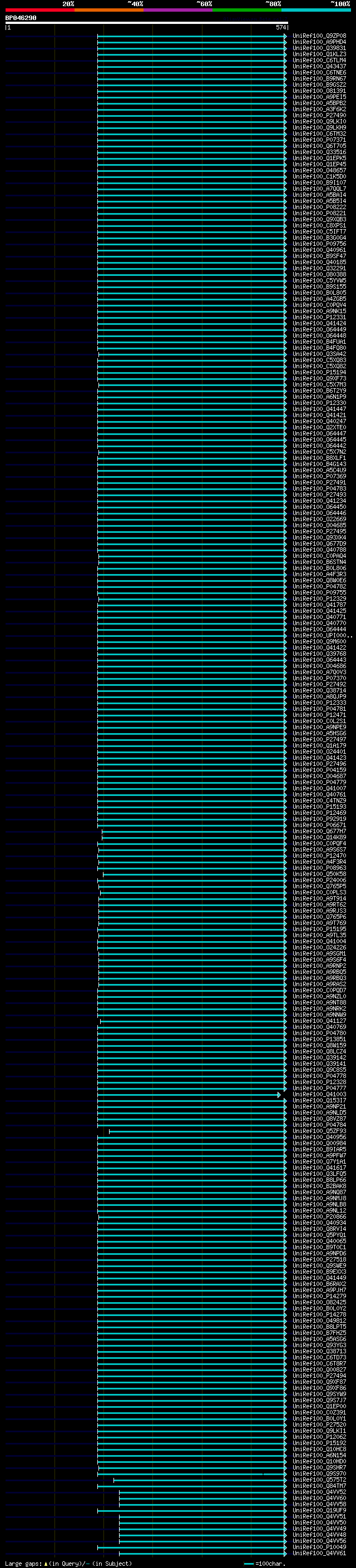Image resolution: width=356 pixels, height=1568 pixels.
Task: Open hit UniRef100_A9PHD4
Action: (319, 42)
